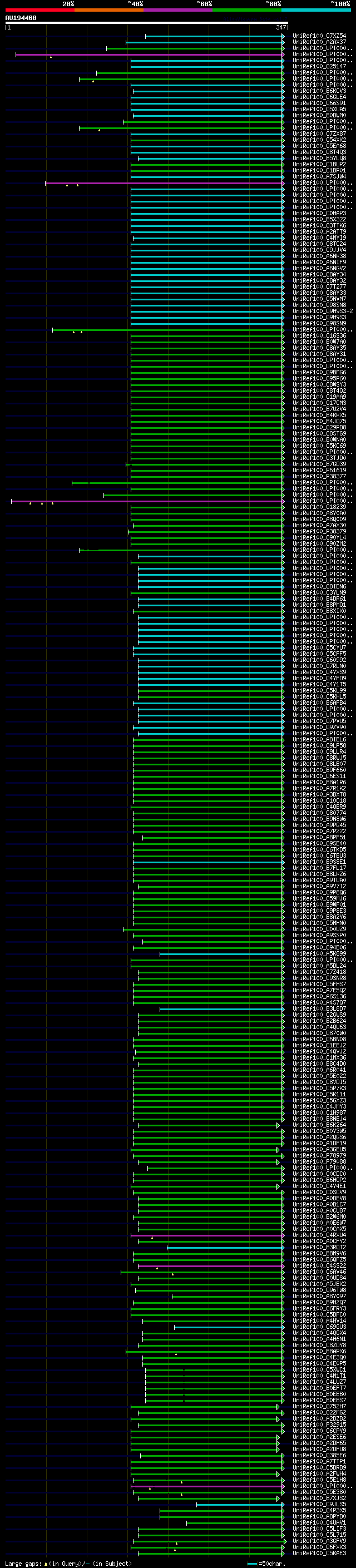Select the UniRef100_B5YLQ8 hit label
Viewport: 356px width, 1568px height.
click(x=319, y=159)
